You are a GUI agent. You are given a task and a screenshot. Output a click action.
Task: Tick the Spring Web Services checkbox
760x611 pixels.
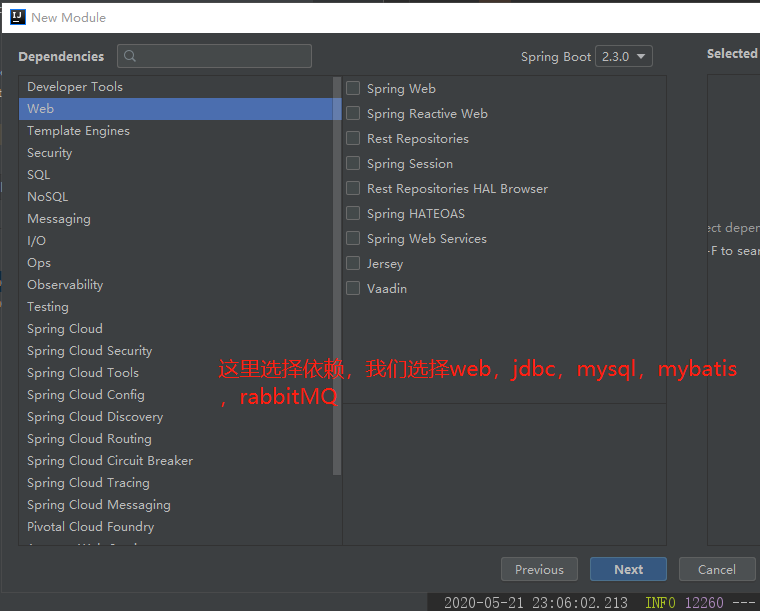coord(353,238)
